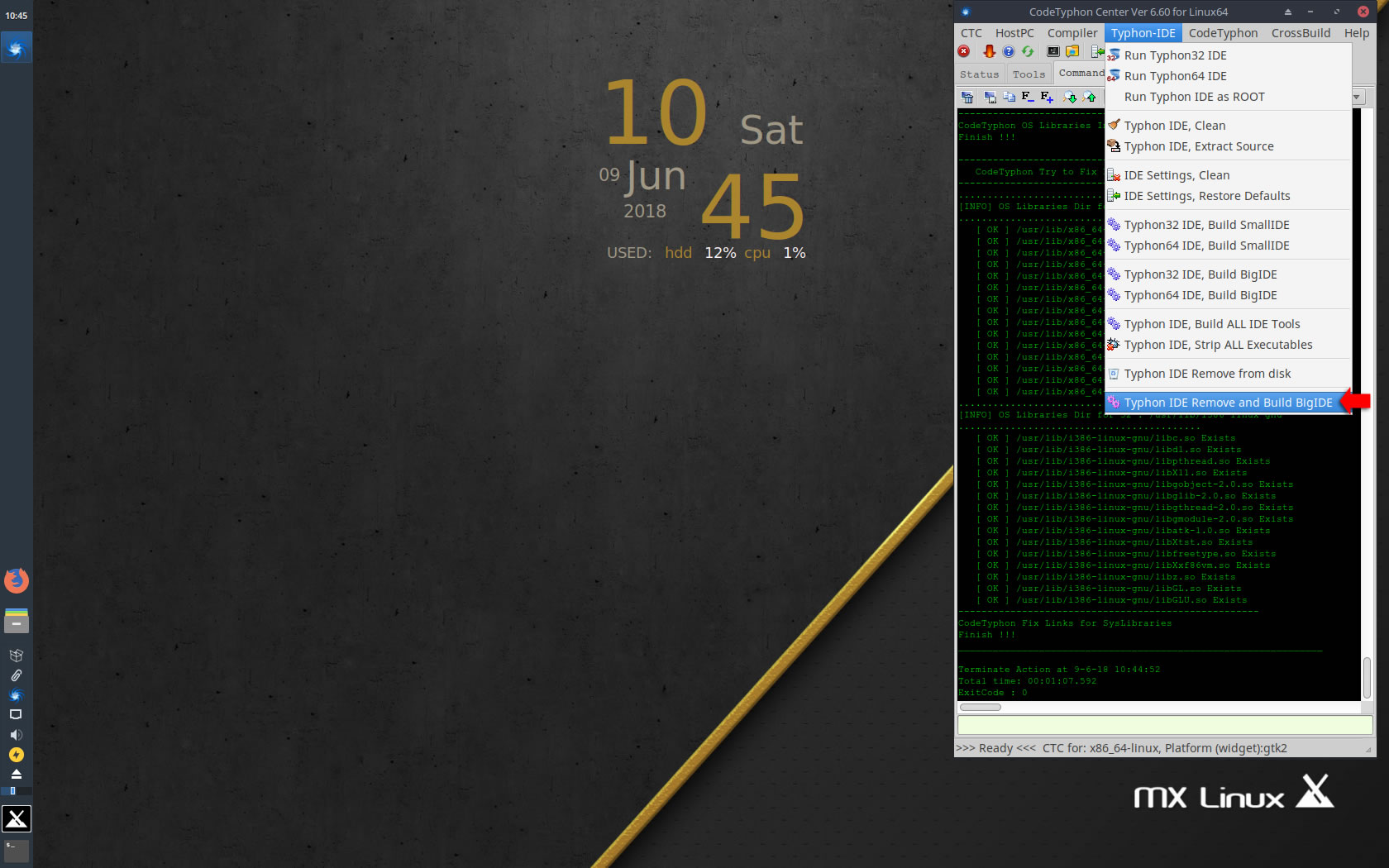Viewport: 1389px width, 868px height.
Task: Switch to the Command tab
Action: tap(1081, 74)
